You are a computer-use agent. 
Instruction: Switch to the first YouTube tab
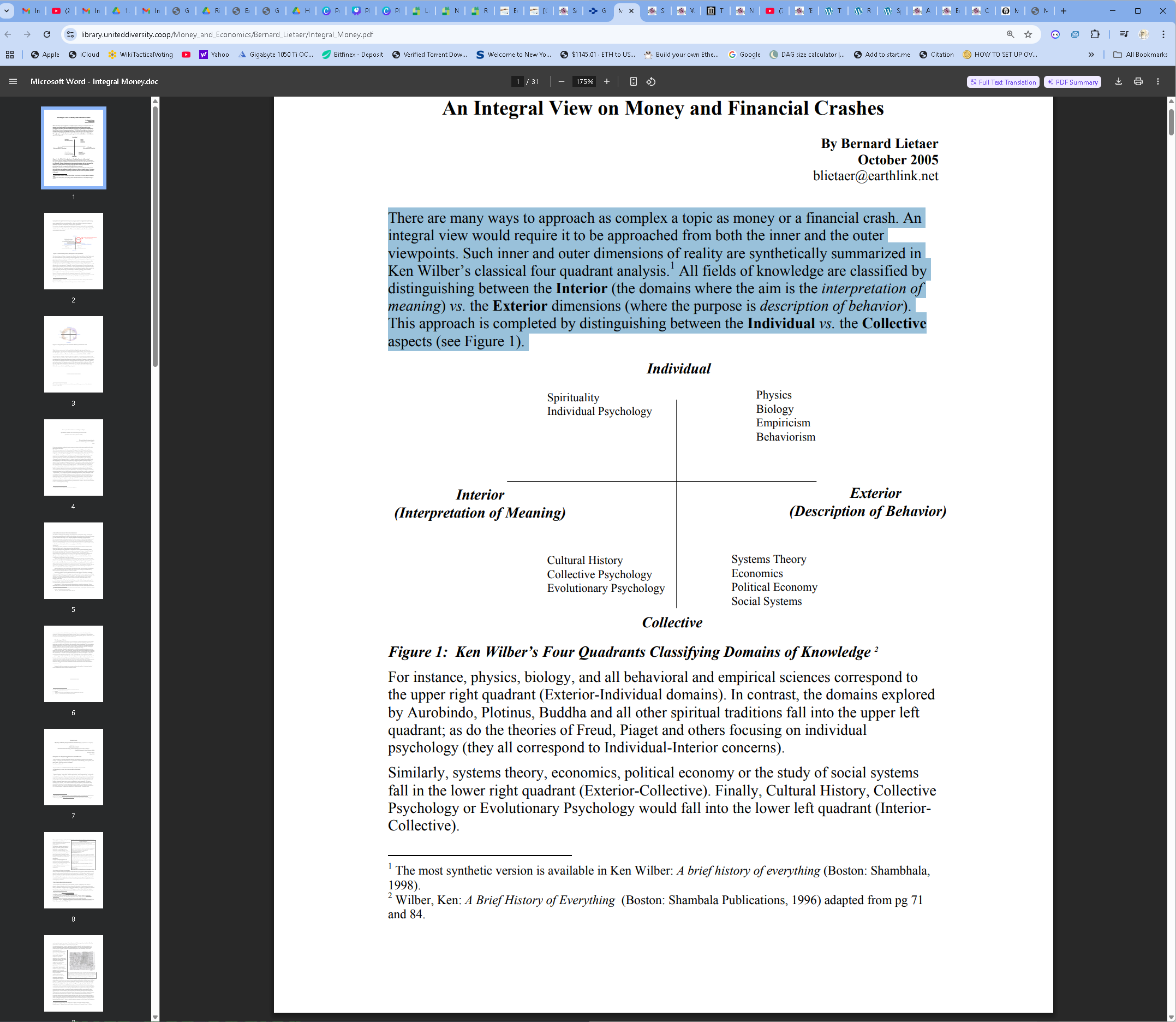click(60, 10)
